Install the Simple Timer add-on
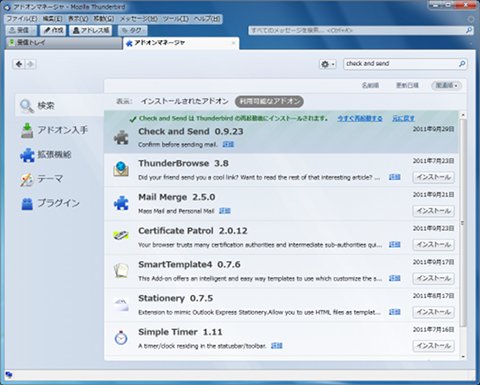The image size is (480, 385). pos(433,346)
